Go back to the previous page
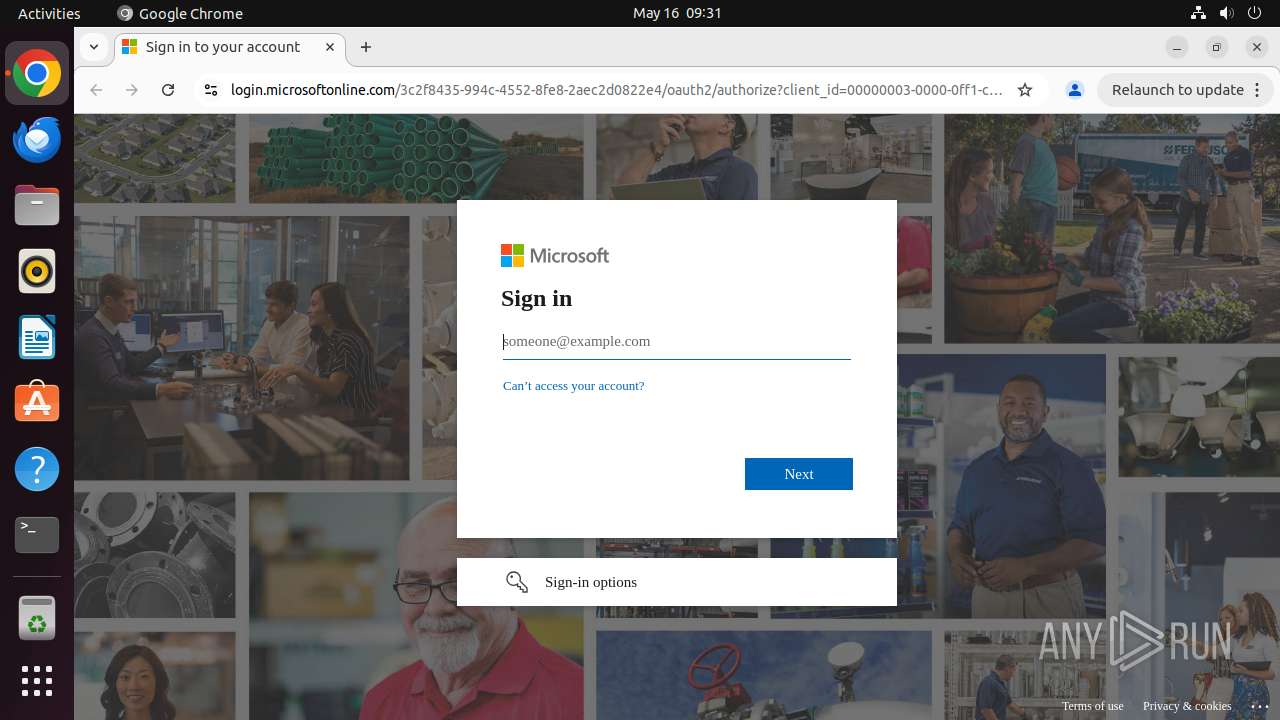This screenshot has width=1280, height=720. 96,90
